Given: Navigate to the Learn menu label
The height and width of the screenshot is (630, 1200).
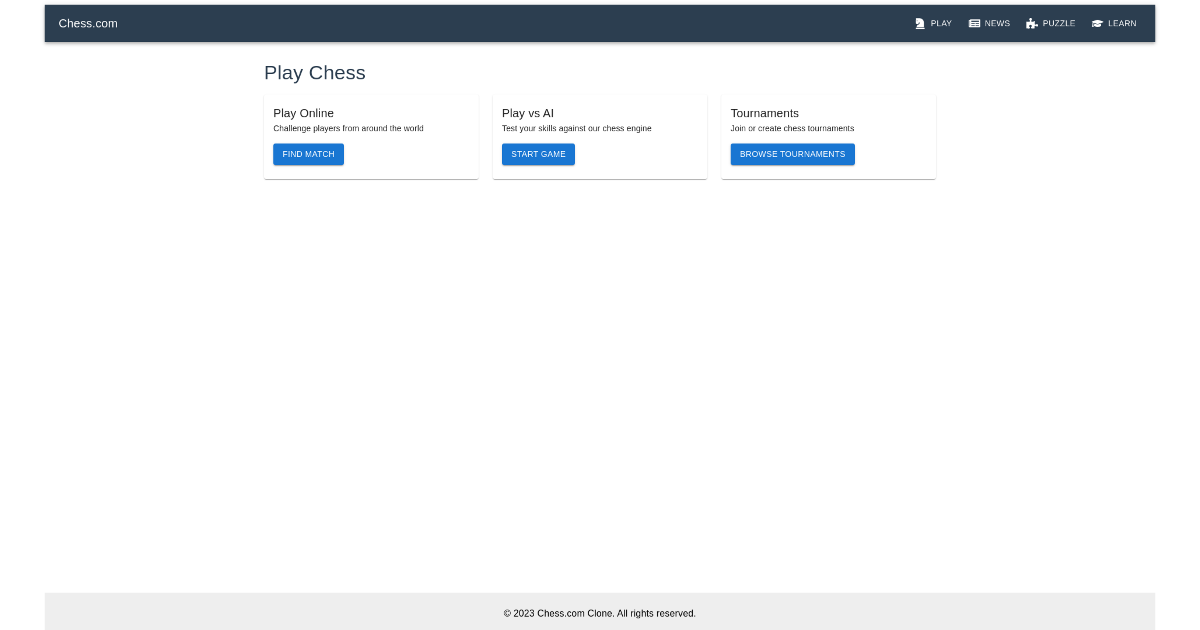Looking at the screenshot, I should pos(1122,23).
